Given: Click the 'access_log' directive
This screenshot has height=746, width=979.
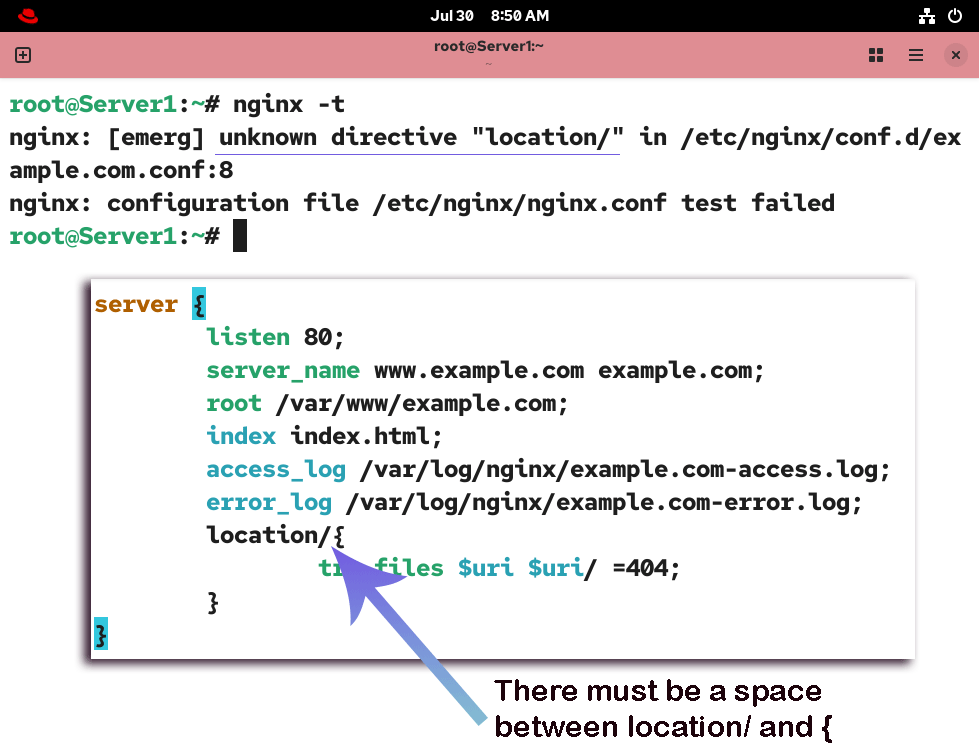Looking at the screenshot, I should click(276, 469).
